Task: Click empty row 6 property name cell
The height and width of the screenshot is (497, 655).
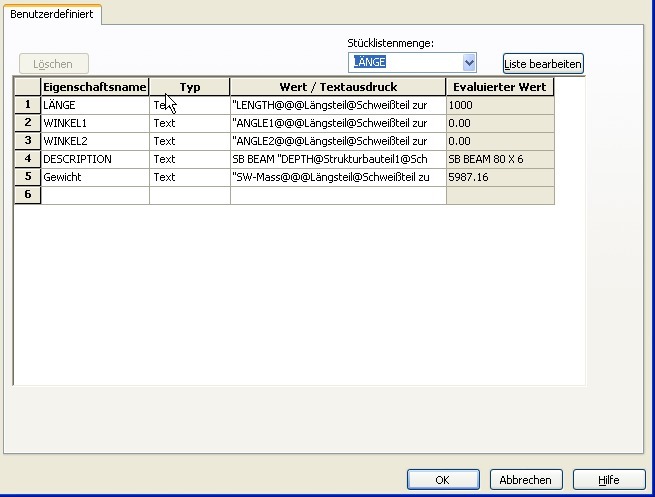Action: 95,195
